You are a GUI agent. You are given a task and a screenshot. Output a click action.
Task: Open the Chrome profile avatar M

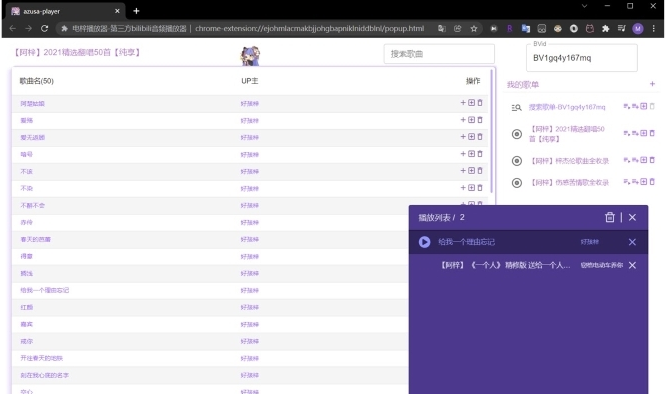(x=638, y=28)
